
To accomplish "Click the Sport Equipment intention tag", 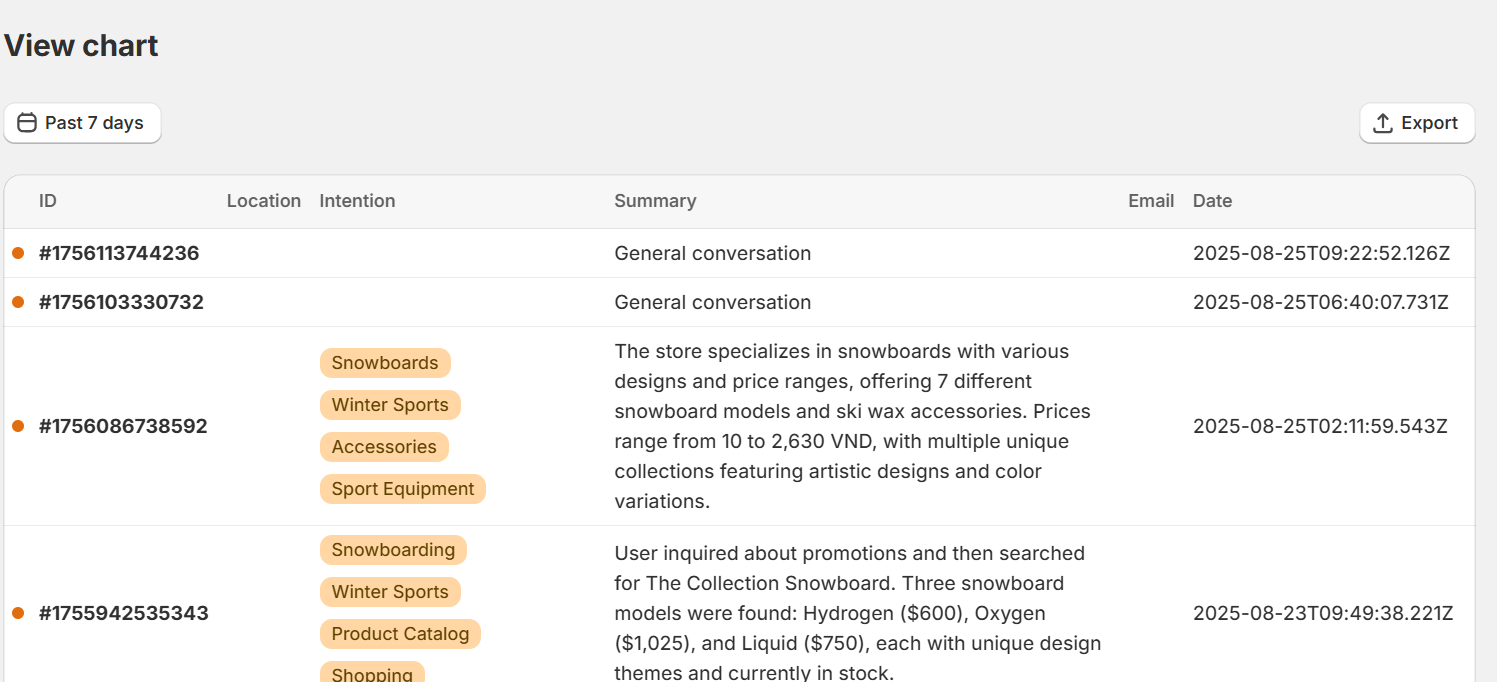I will tap(402, 489).
